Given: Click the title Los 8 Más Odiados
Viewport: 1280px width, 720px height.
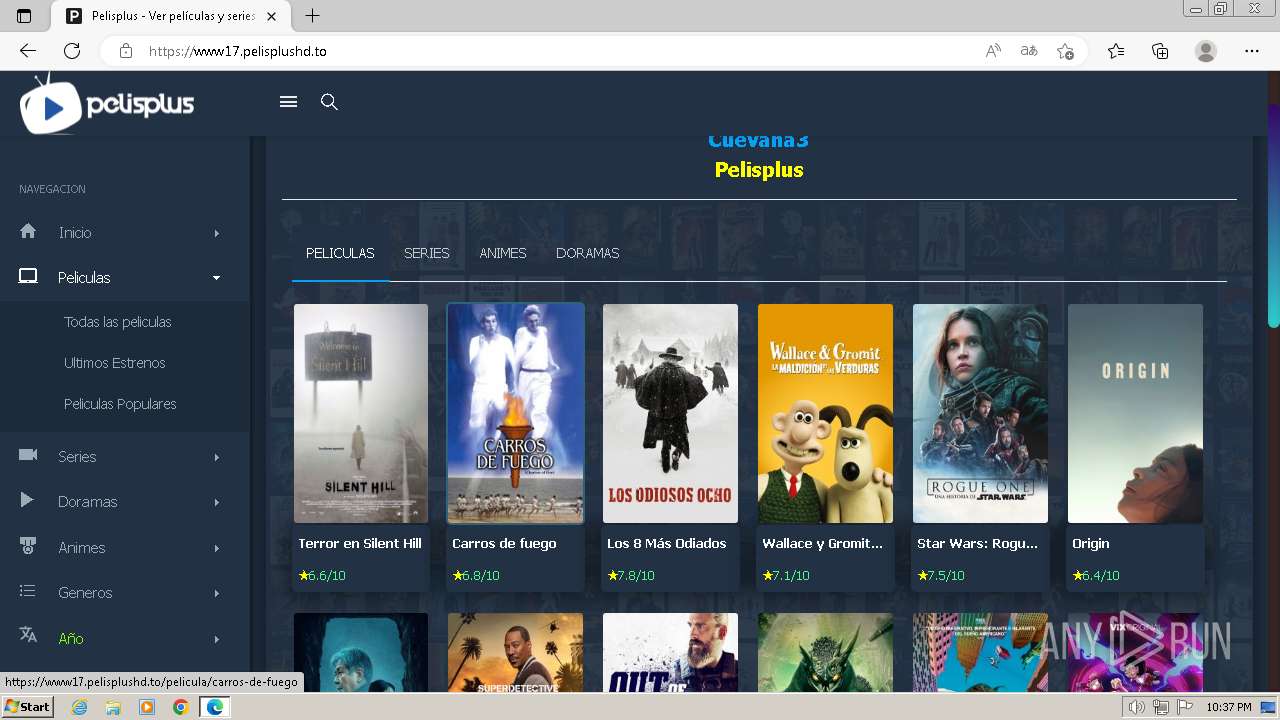Looking at the screenshot, I should 667,544.
